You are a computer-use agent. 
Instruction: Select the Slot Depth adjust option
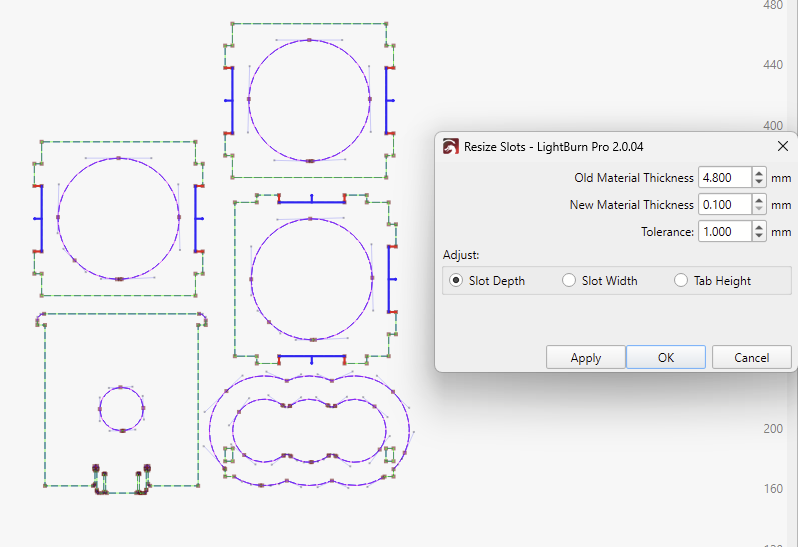[x=456, y=281]
